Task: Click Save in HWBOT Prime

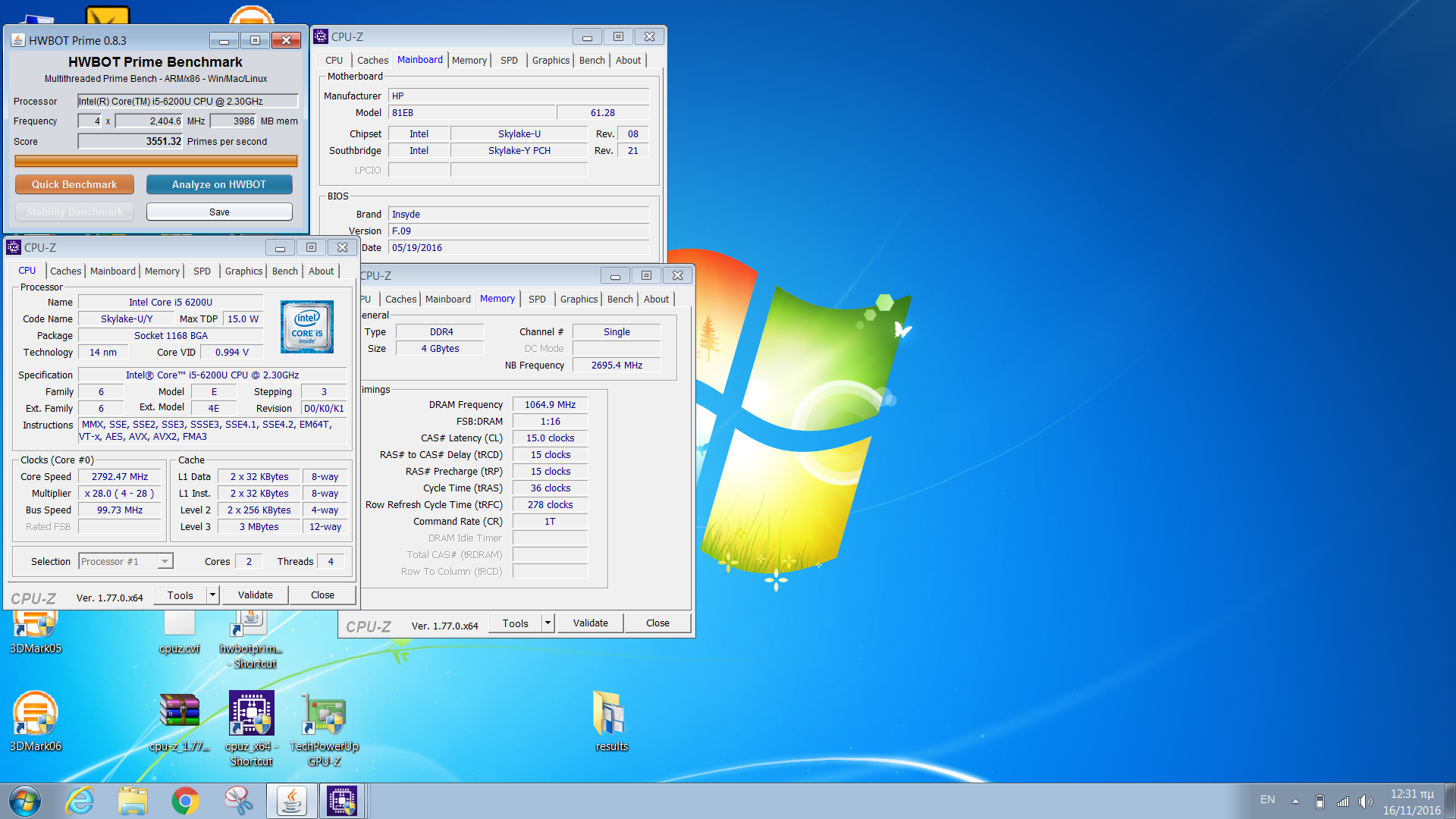Action: [219, 212]
